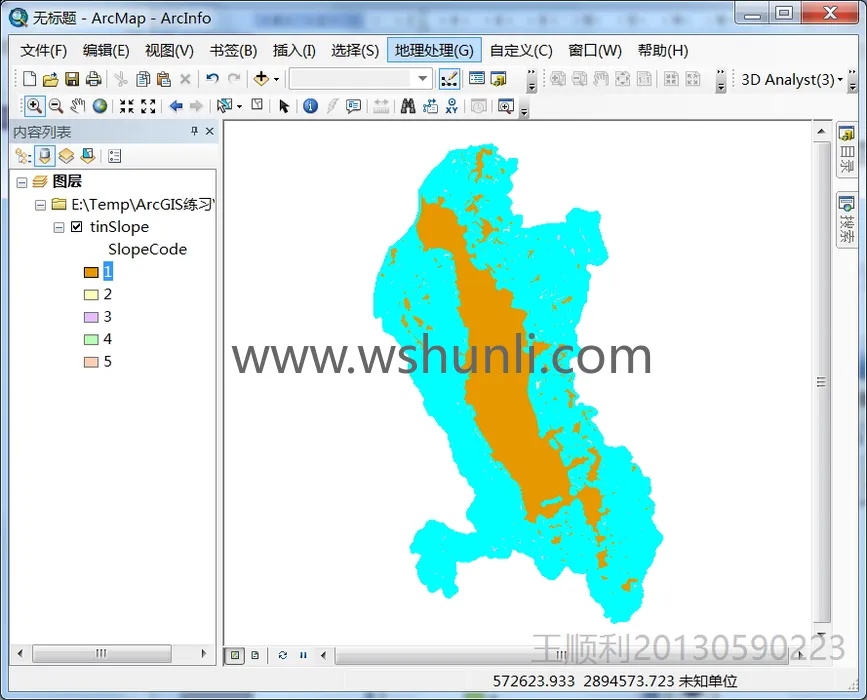The image size is (867, 700).
Task: Open the 目录 side tab
Action: (x=847, y=149)
